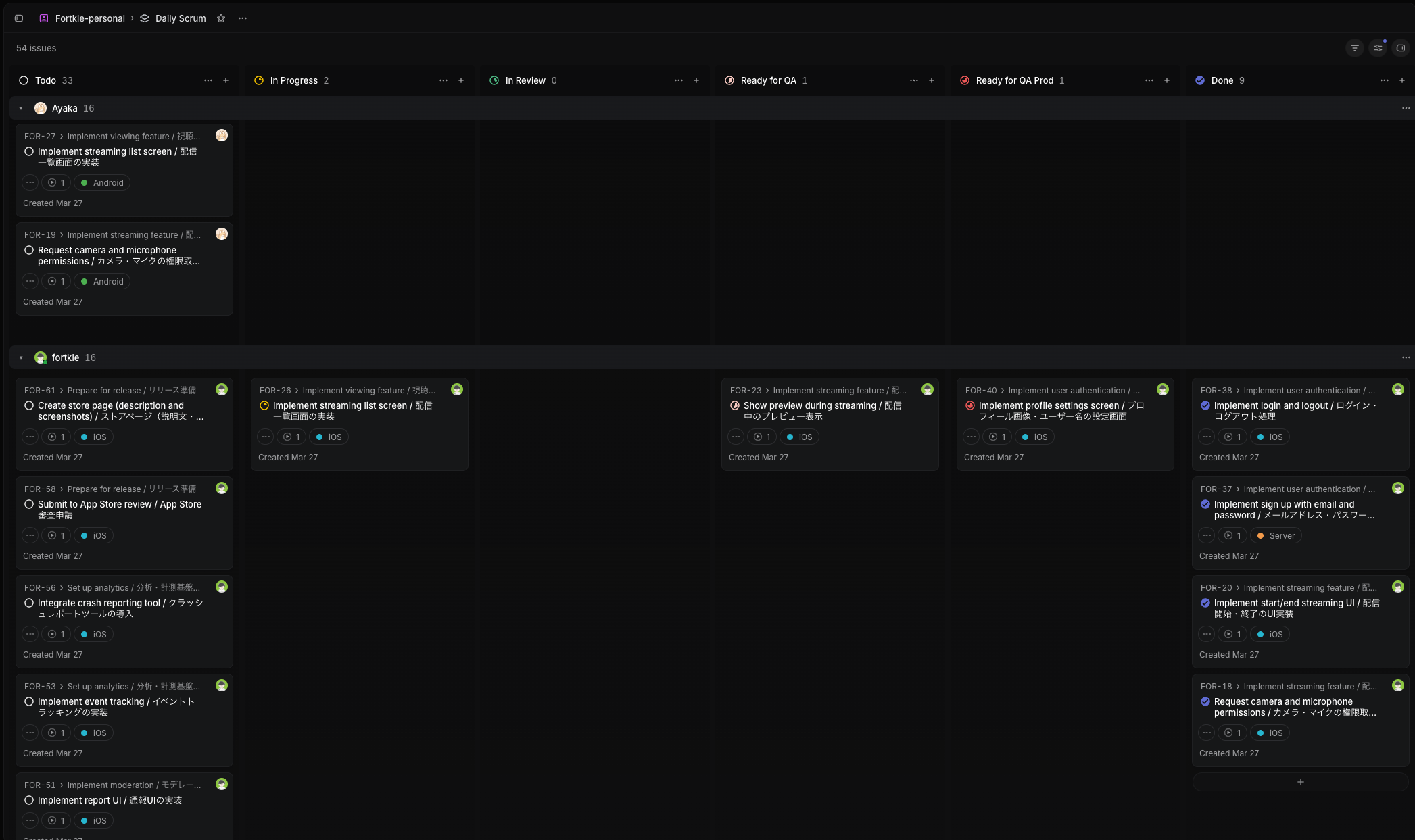Open Fortkle-personal workspace breadcrumb
Screen dimensions: 1415x840
click(x=89, y=18)
